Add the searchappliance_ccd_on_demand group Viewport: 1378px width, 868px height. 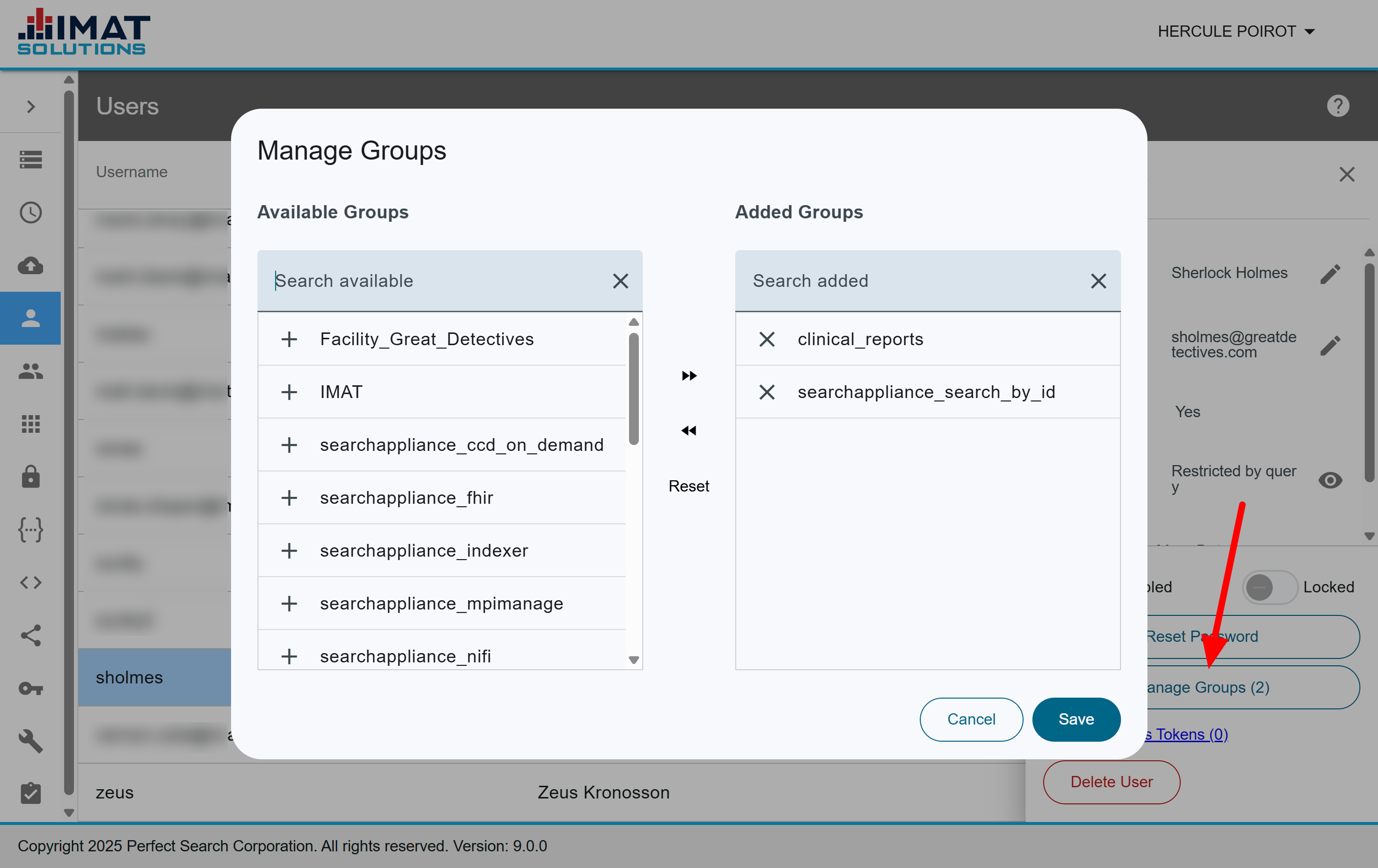pyautogui.click(x=289, y=445)
